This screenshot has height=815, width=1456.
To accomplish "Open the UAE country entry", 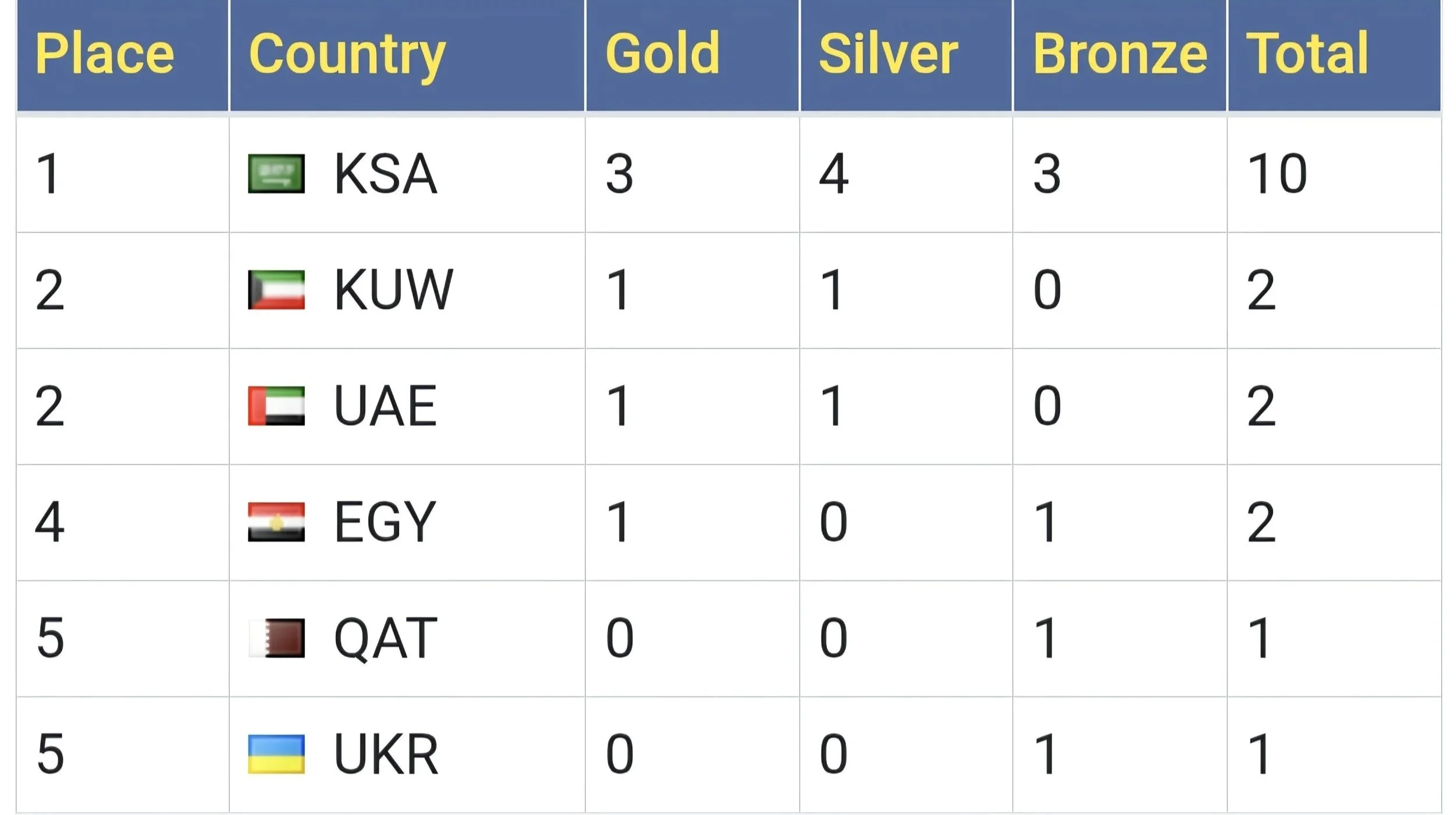I will (x=386, y=405).
